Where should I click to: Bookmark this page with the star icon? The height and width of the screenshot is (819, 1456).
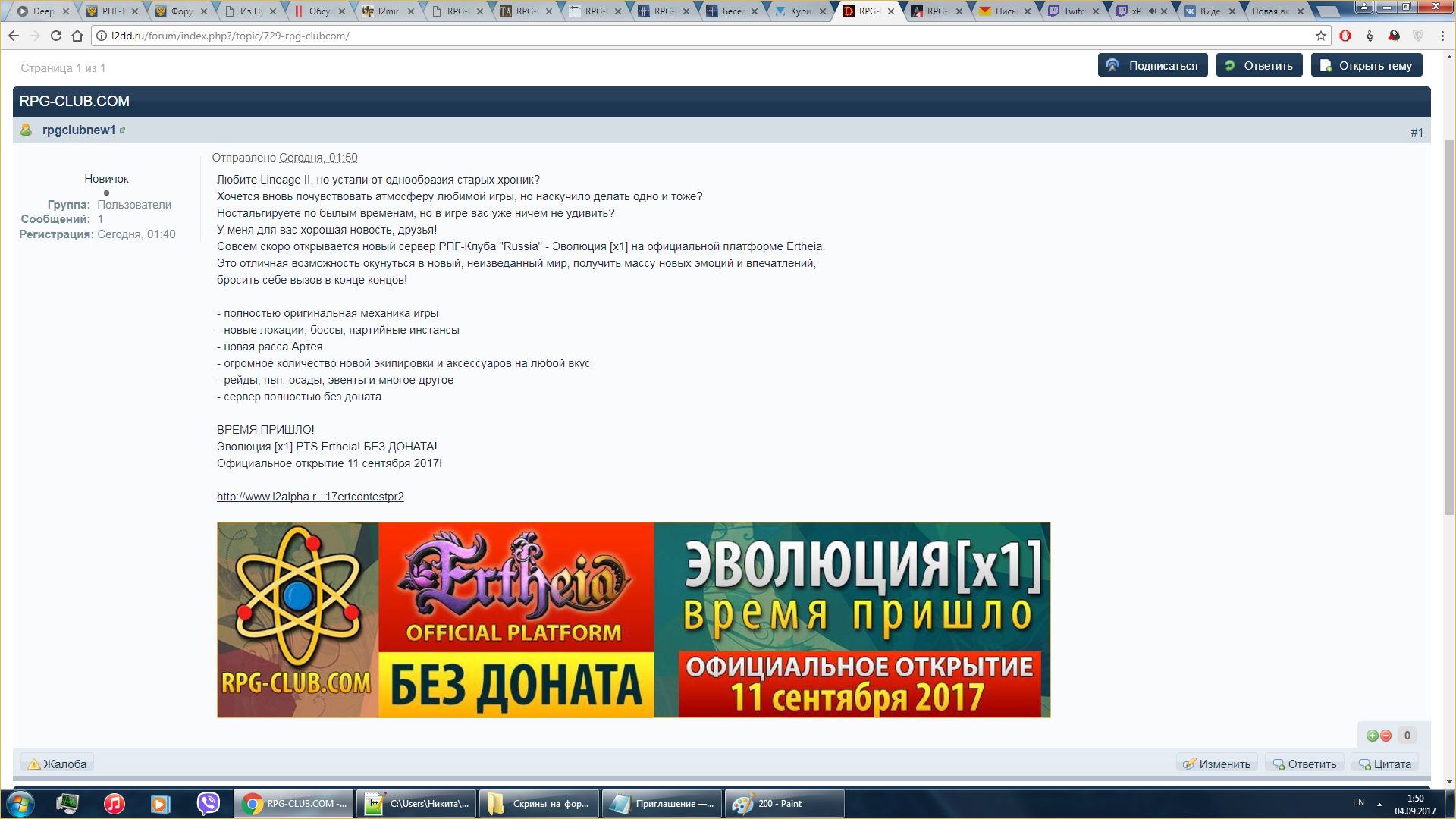(1320, 36)
